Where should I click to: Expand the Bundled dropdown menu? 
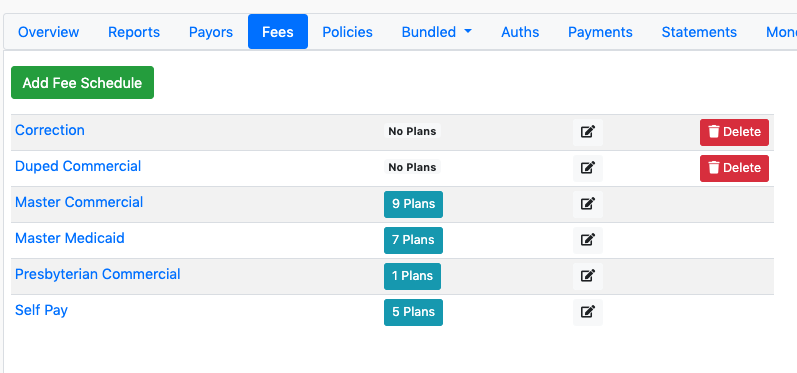click(x=437, y=32)
